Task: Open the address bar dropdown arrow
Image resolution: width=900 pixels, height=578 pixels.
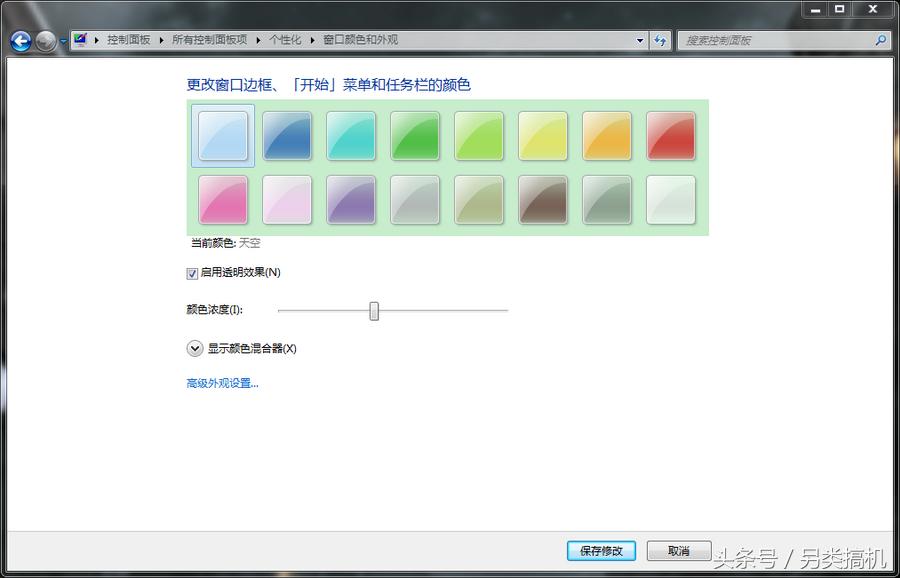Action: click(x=639, y=40)
